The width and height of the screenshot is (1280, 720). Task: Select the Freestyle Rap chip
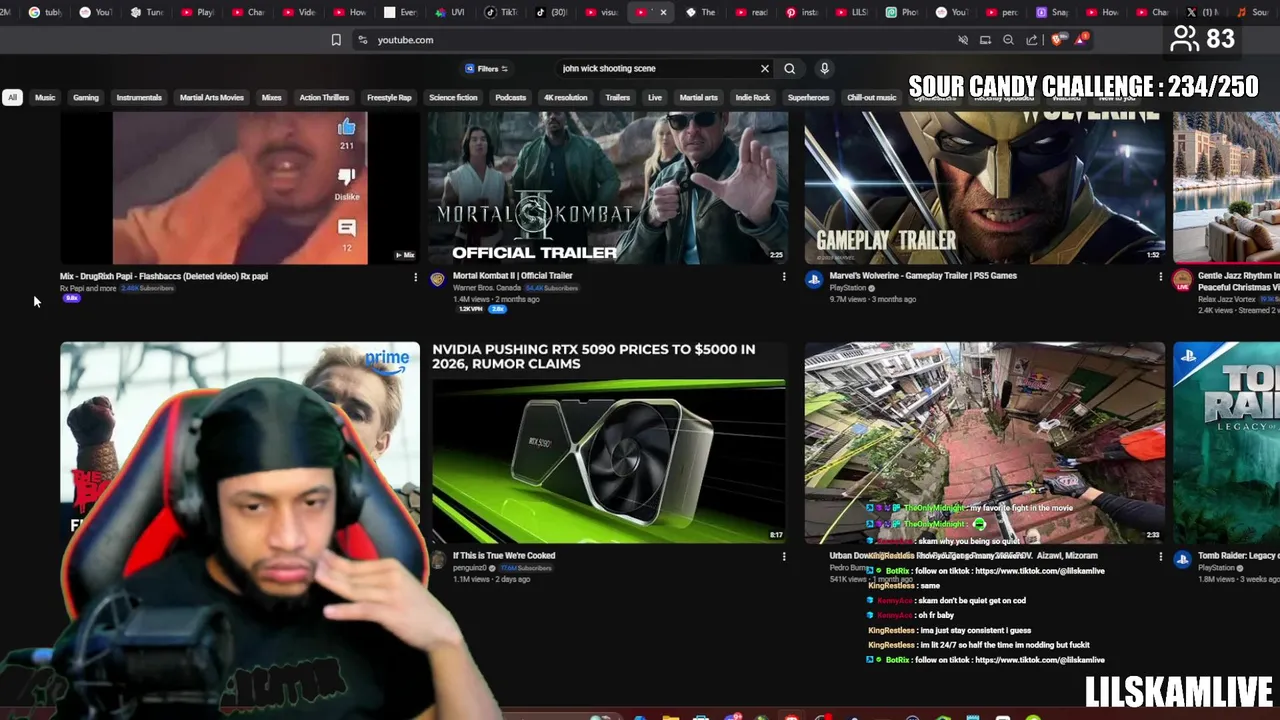[x=389, y=97]
